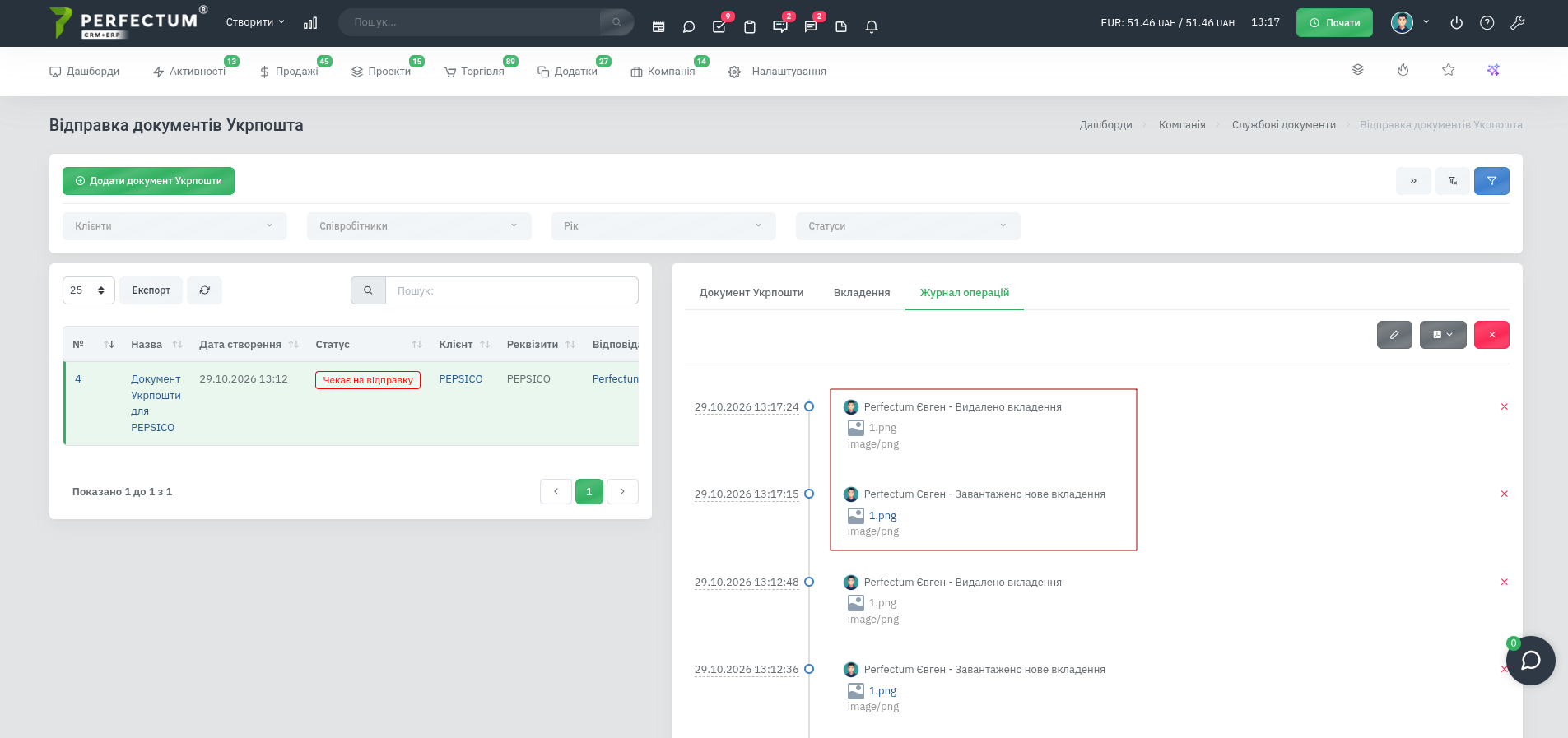Click the blue filter funnel button
The width and height of the screenshot is (1568, 738).
click(x=1491, y=181)
